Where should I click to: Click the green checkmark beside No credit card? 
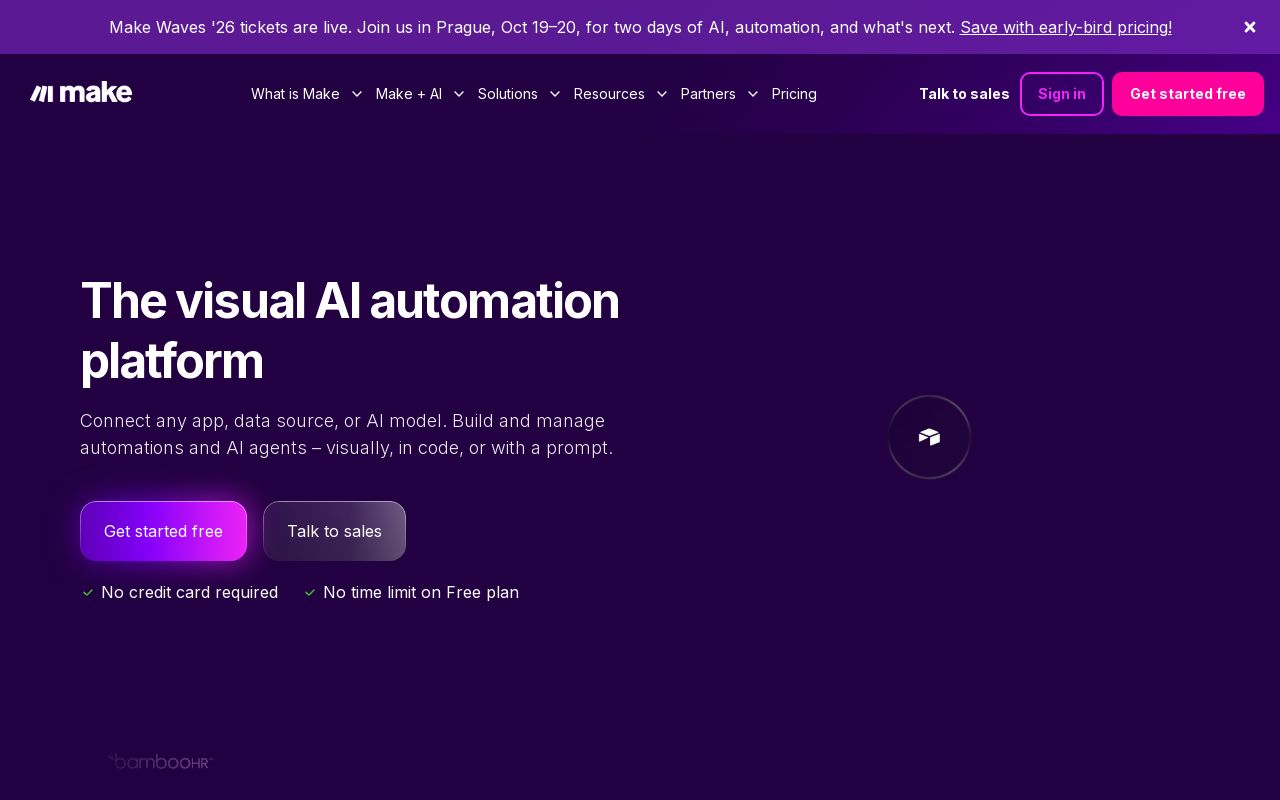[88, 593]
